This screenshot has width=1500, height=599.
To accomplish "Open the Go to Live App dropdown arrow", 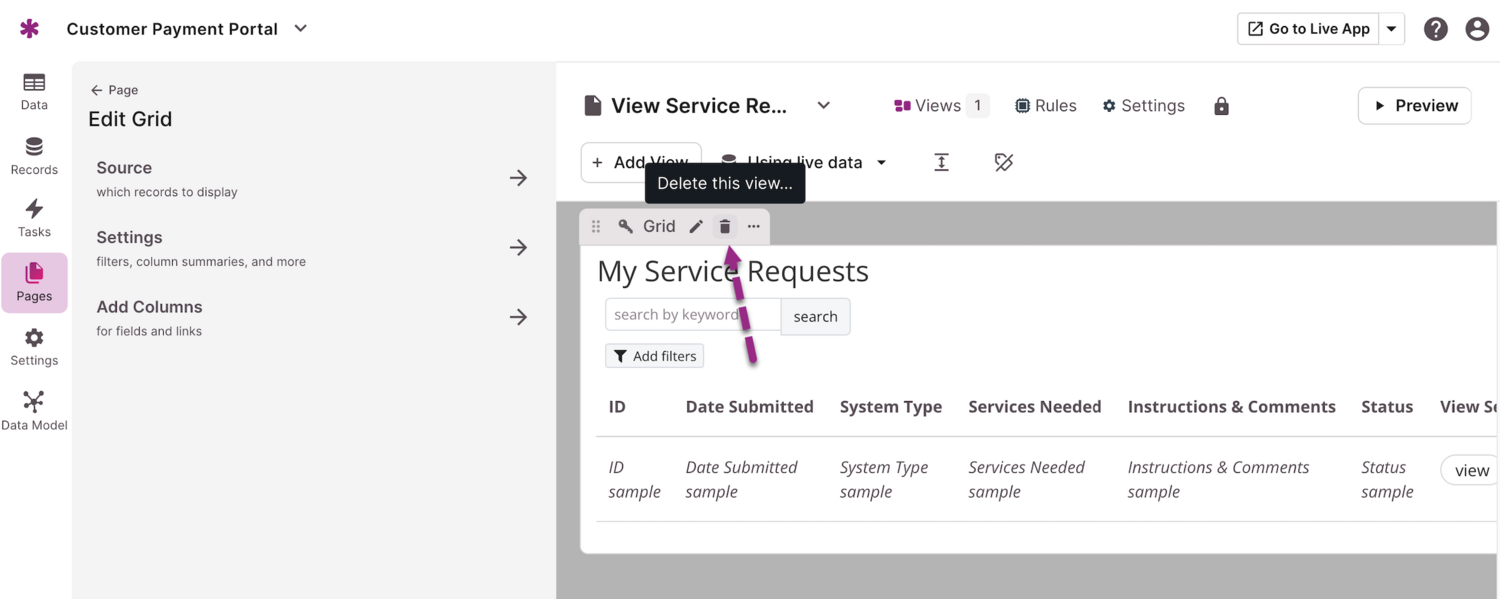I will tap(1391, 29).
